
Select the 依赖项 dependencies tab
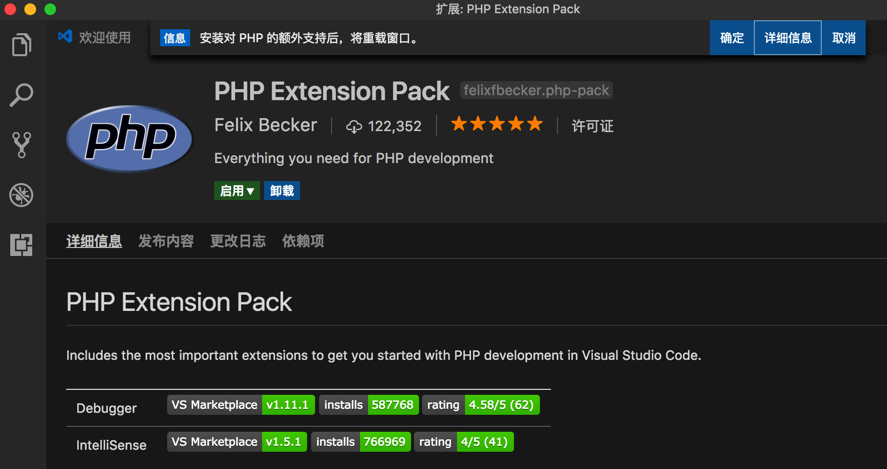303,241
